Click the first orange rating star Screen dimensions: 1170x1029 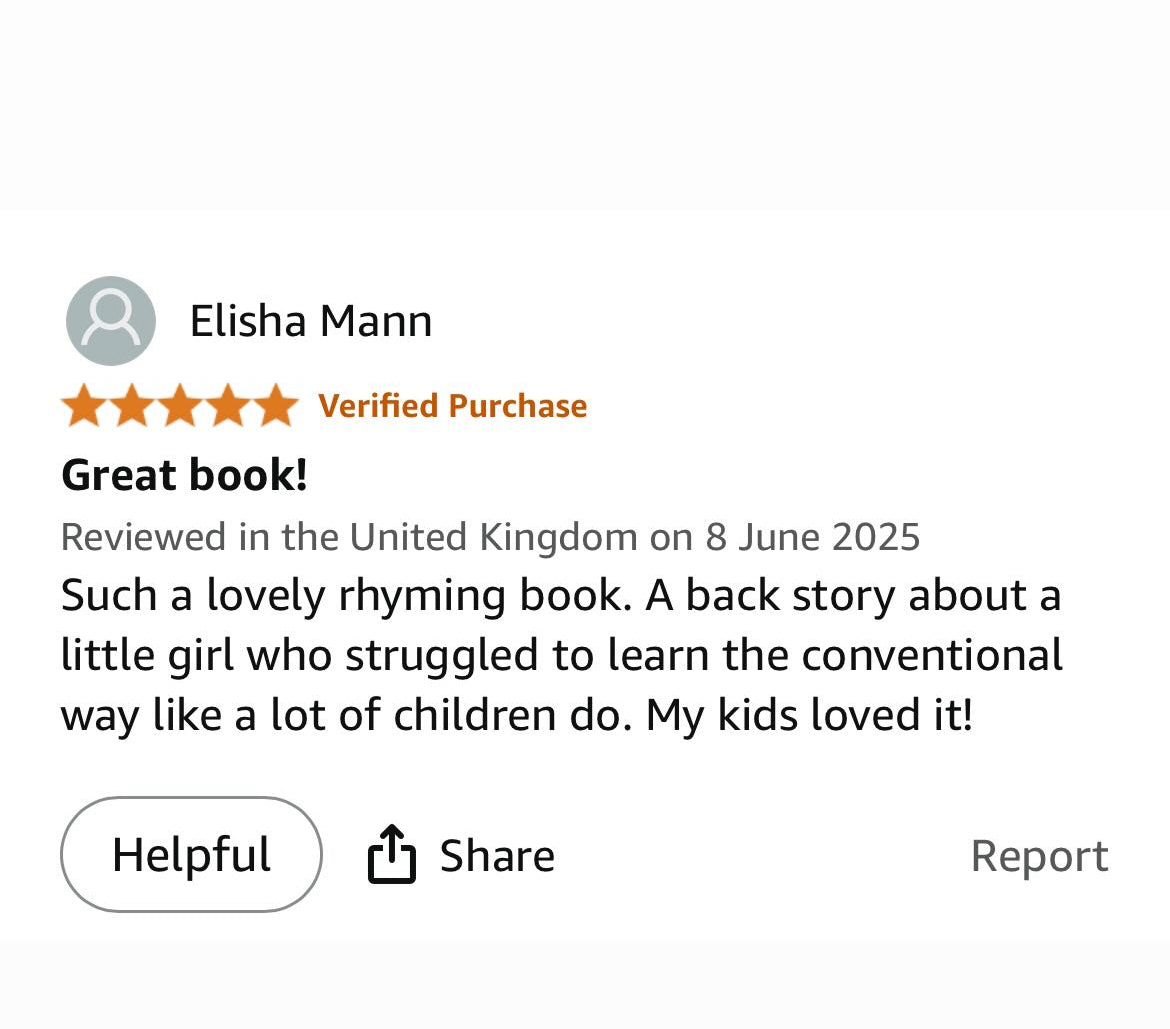pos(84,406)
